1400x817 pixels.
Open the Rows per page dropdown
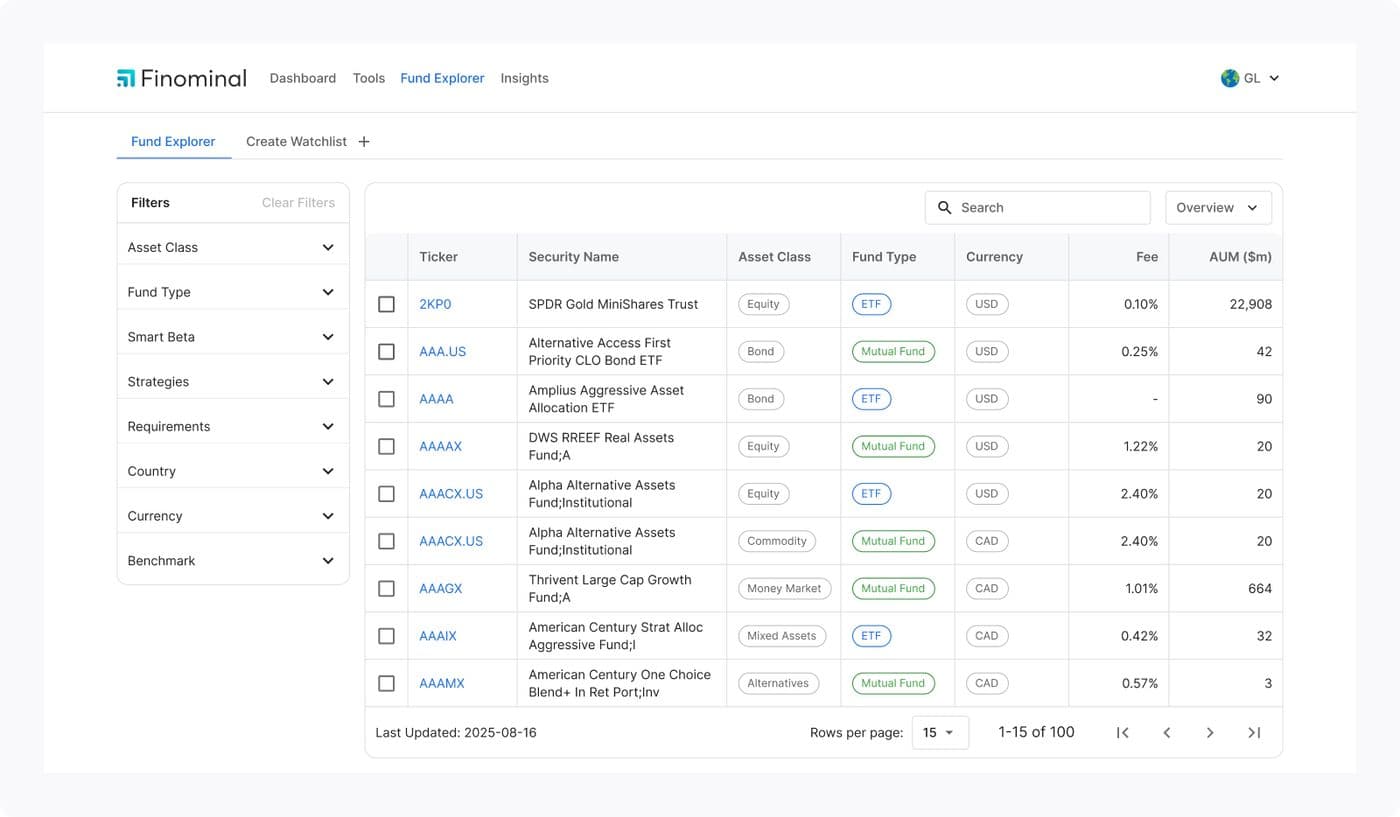940,733
